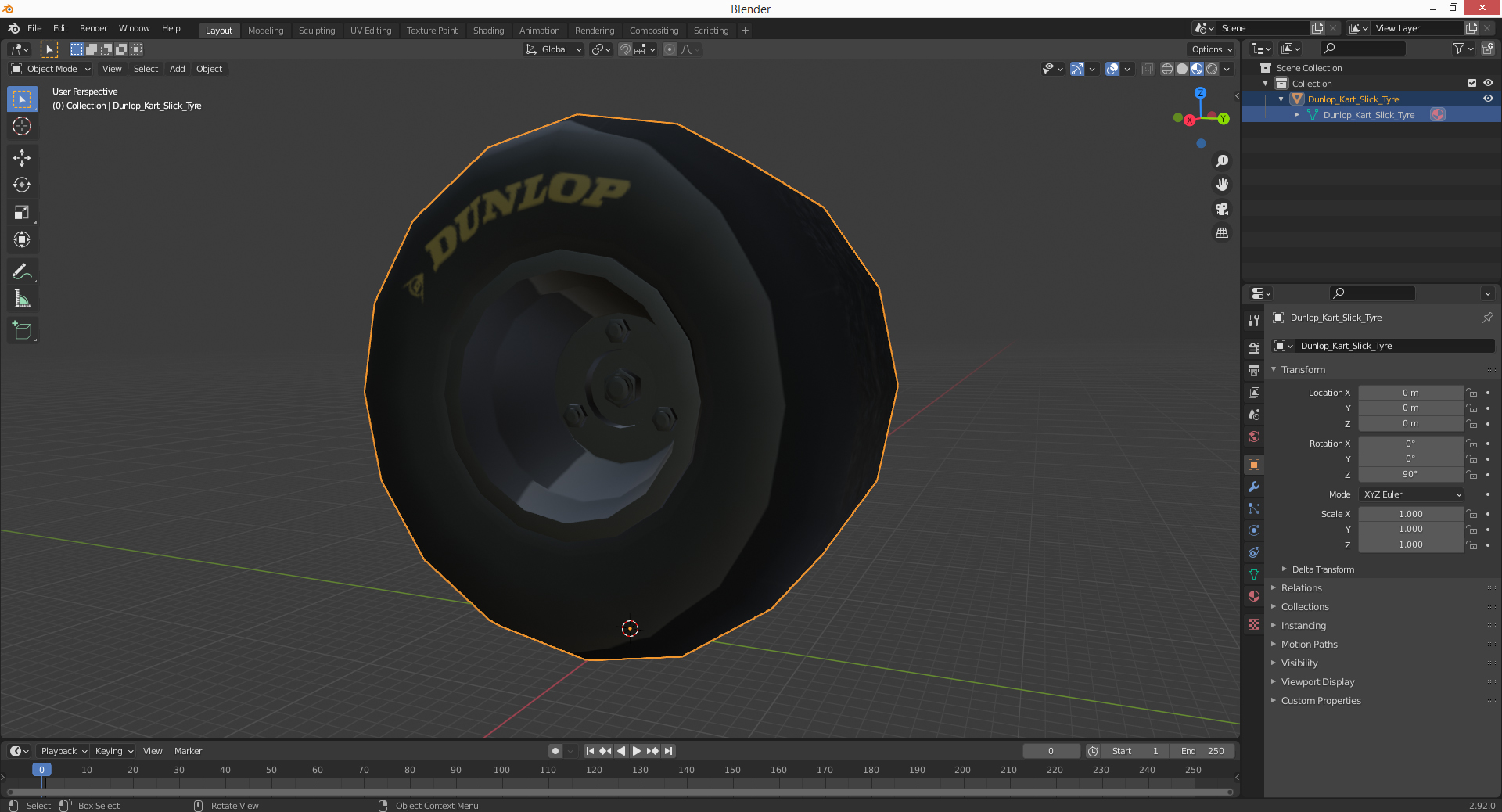Open the Output properties tab
The height and width of the screenshot is (812, 1502).
coord(1254,370)
